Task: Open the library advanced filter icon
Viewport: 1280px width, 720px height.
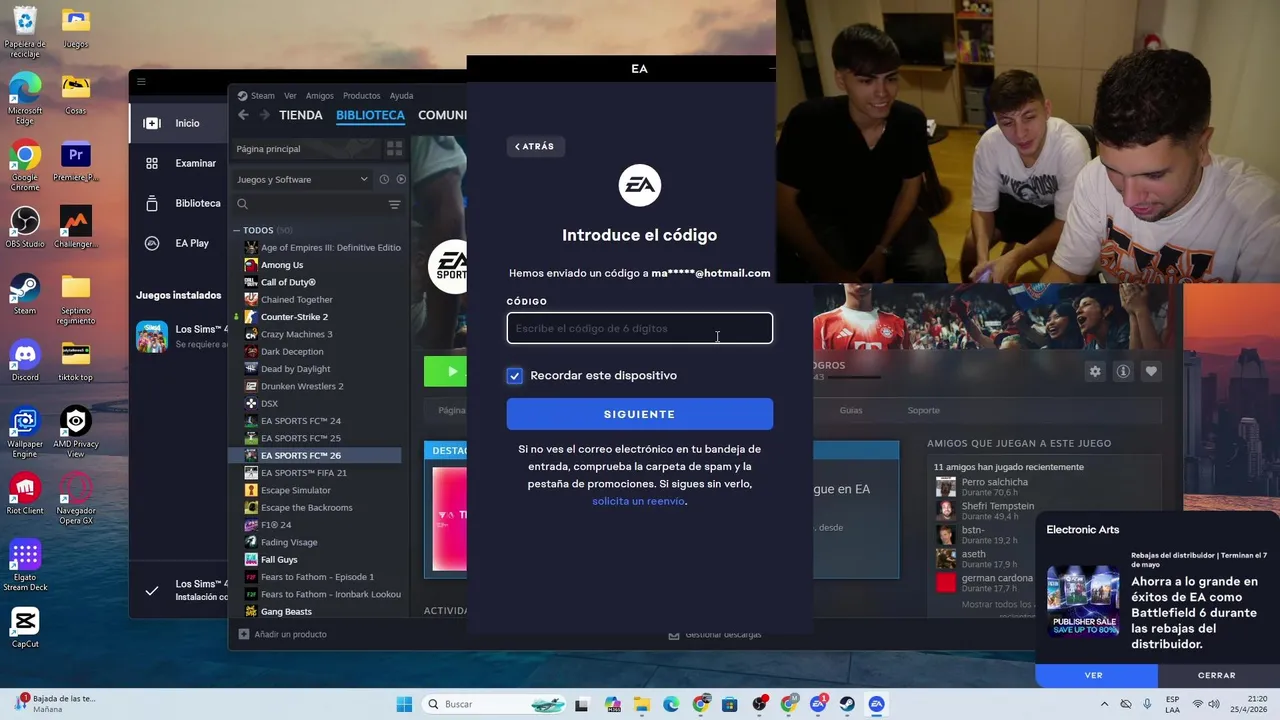Action: [x=394, y=204]
